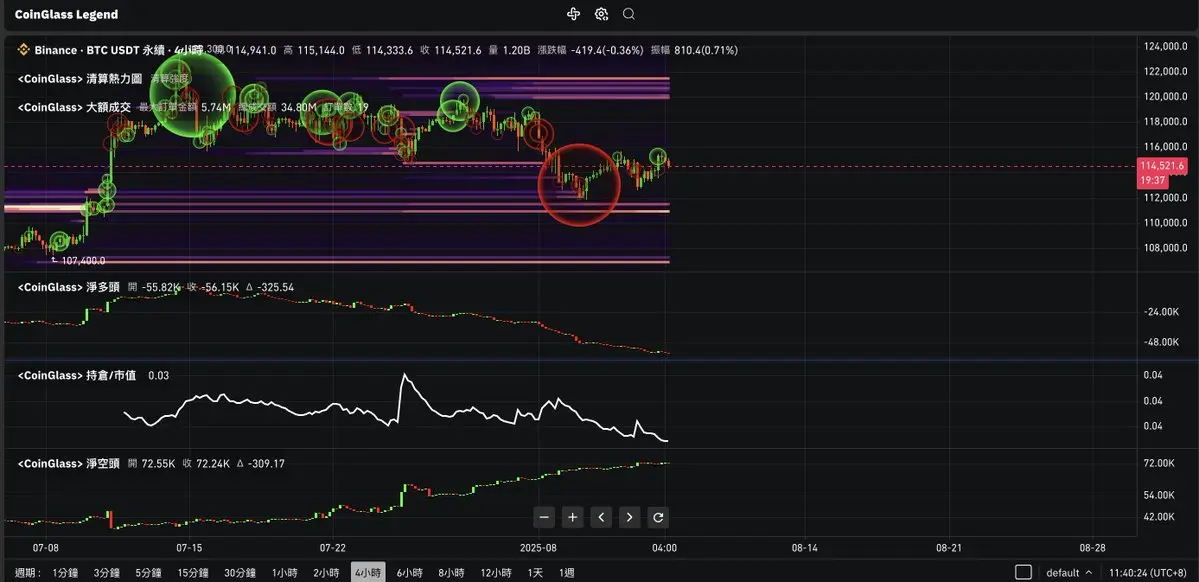
Task: Select the 1週 period
Action: 566,572
